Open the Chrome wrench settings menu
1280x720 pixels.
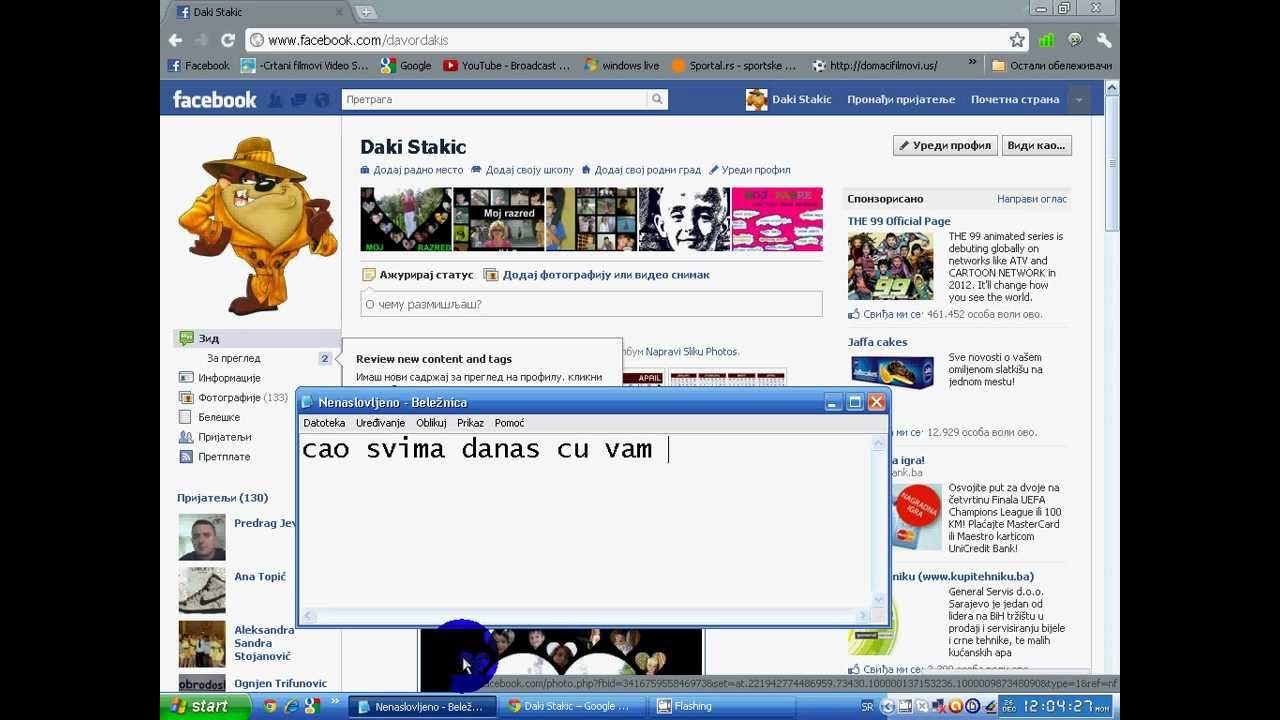1104,40
